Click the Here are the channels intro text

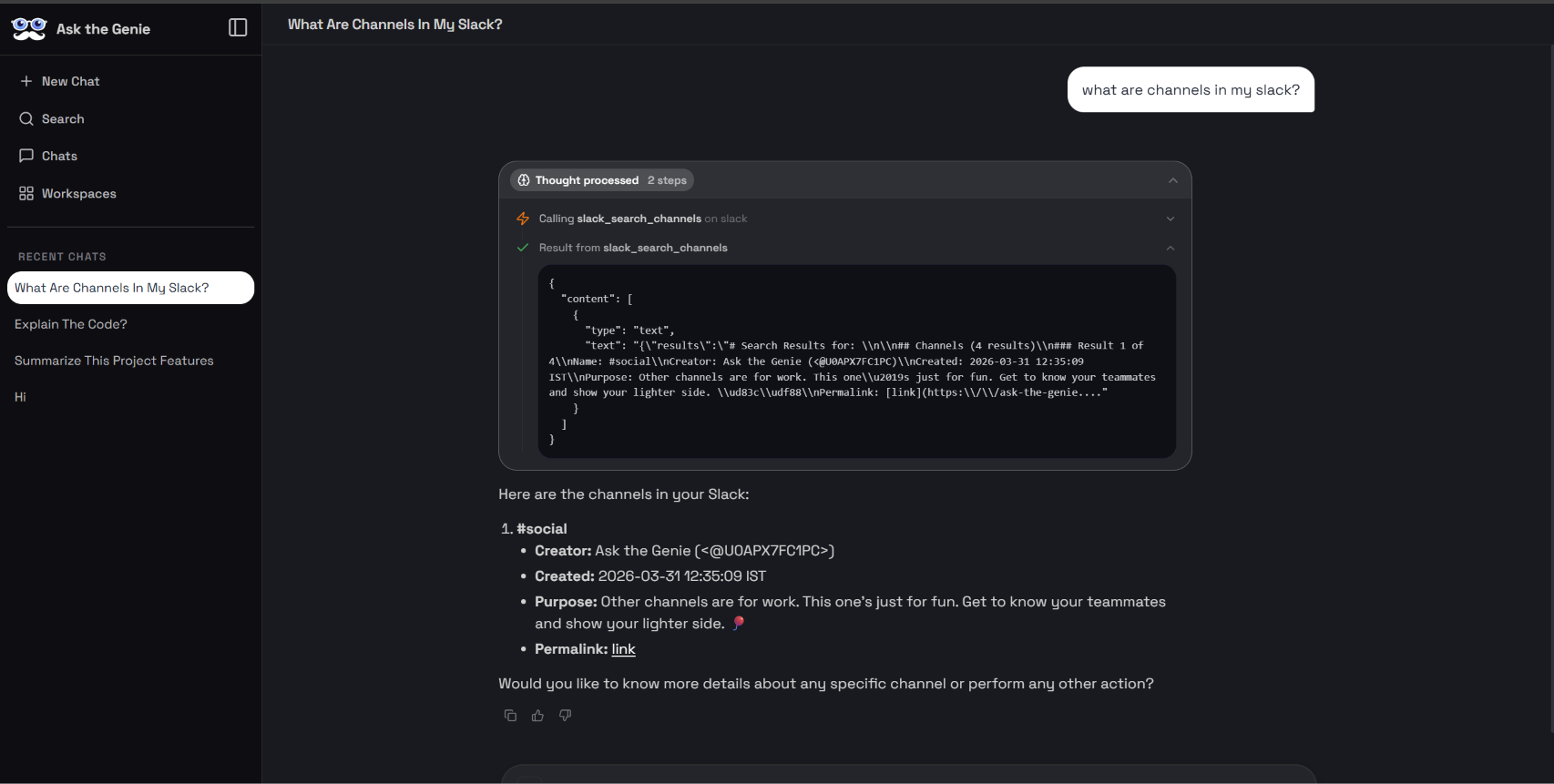pos(623,494)
